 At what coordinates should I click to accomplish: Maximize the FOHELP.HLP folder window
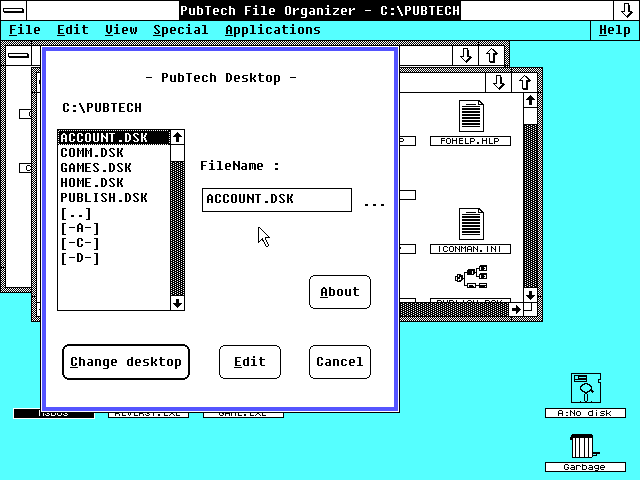[x=525, y=82]
